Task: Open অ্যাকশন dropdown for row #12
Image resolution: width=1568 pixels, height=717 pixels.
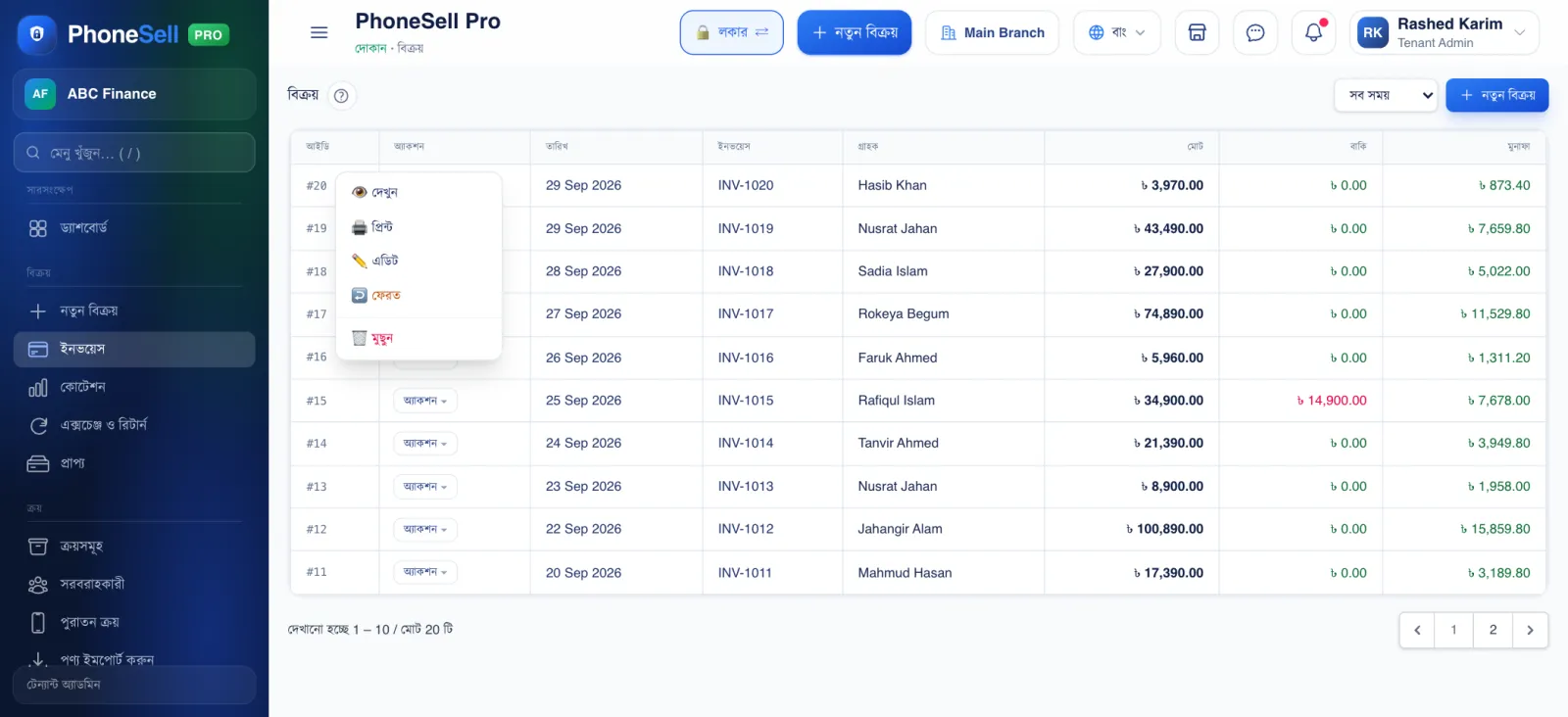Action: [x=425, y=529]
